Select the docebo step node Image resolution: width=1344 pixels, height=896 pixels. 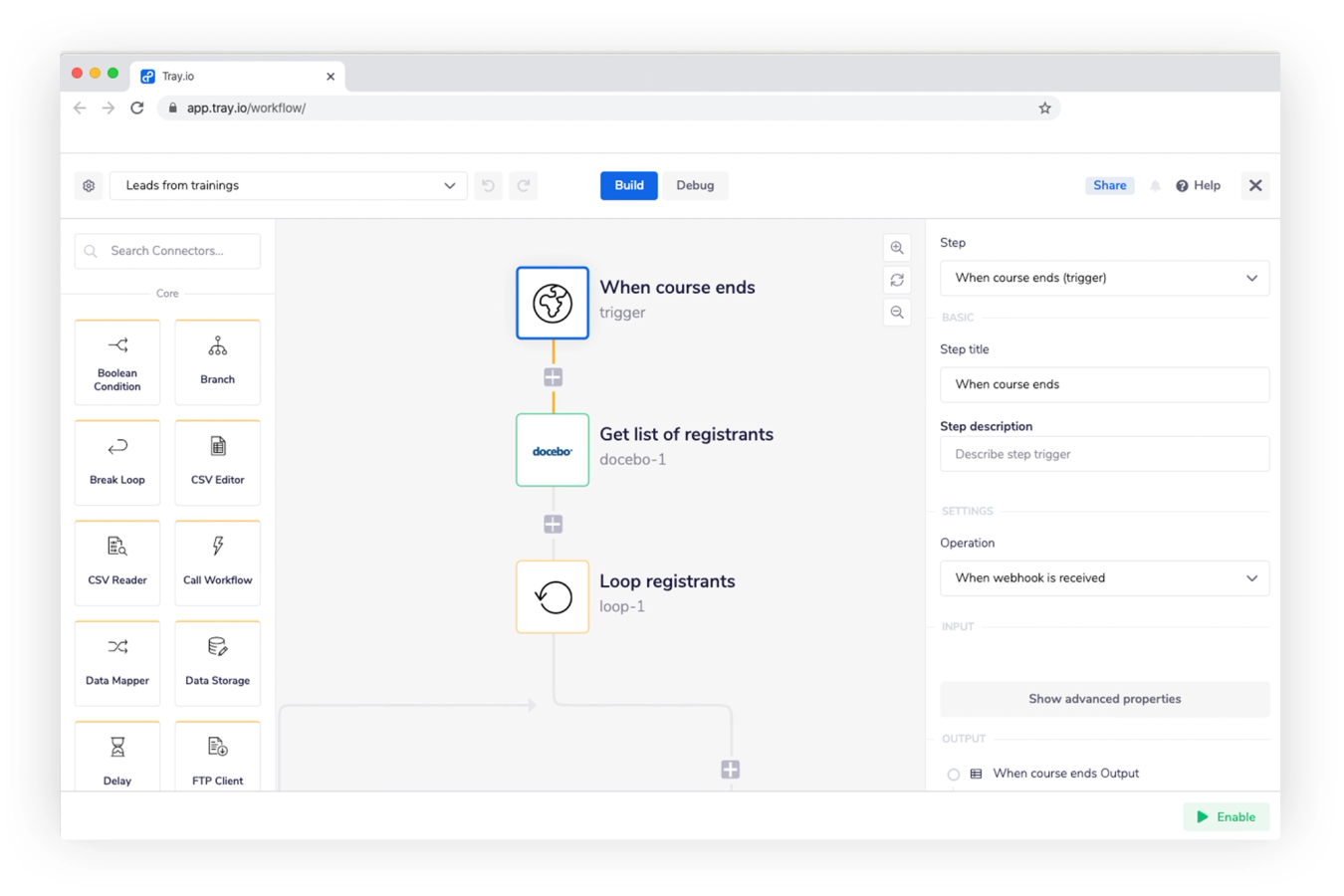tap(553, 450)
